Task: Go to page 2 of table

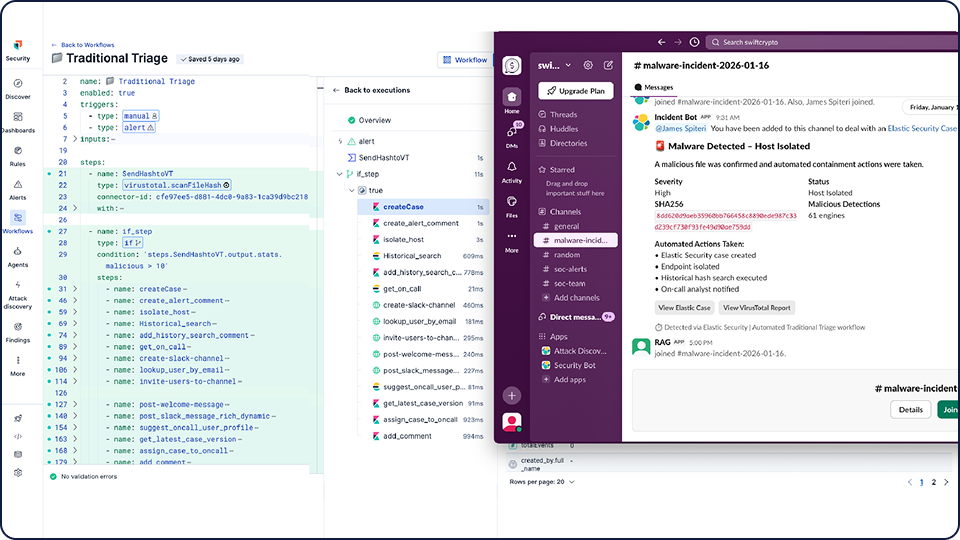Action: [934, 482]
